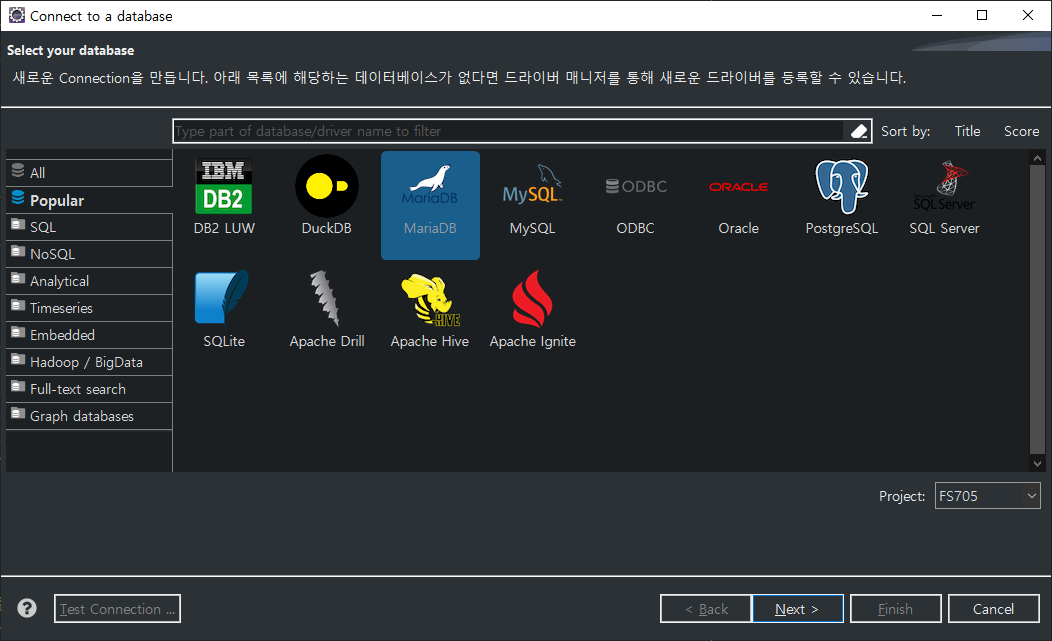Screen dimensions: 1052x641
Task: Open the Hadoop / BigData category
Action: click(89, 362)
